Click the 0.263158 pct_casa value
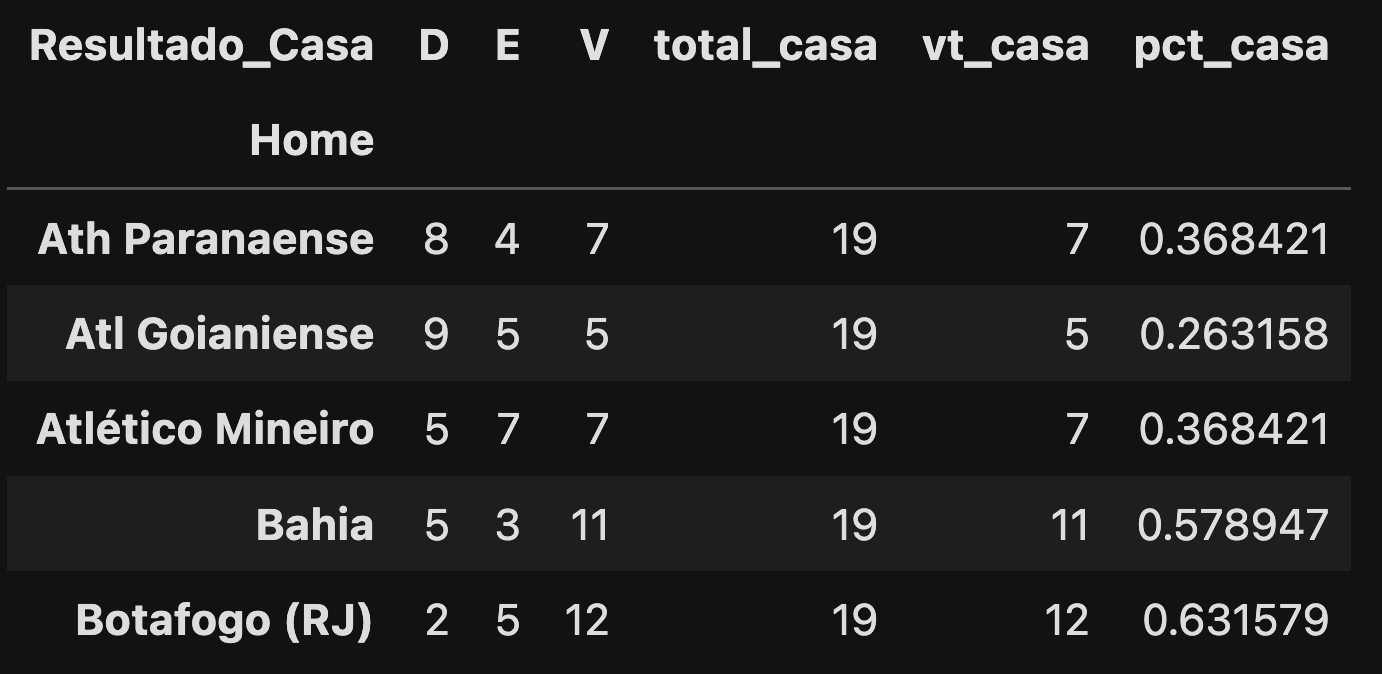 point(1234,333)
